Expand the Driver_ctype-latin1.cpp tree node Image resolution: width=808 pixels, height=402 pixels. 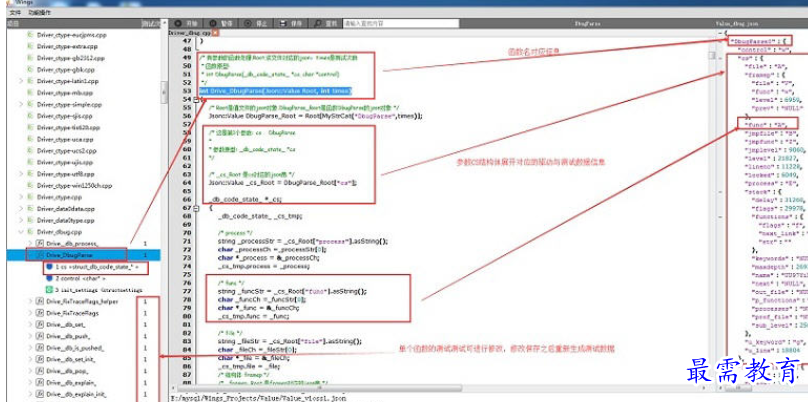click(x=21, y=81)
